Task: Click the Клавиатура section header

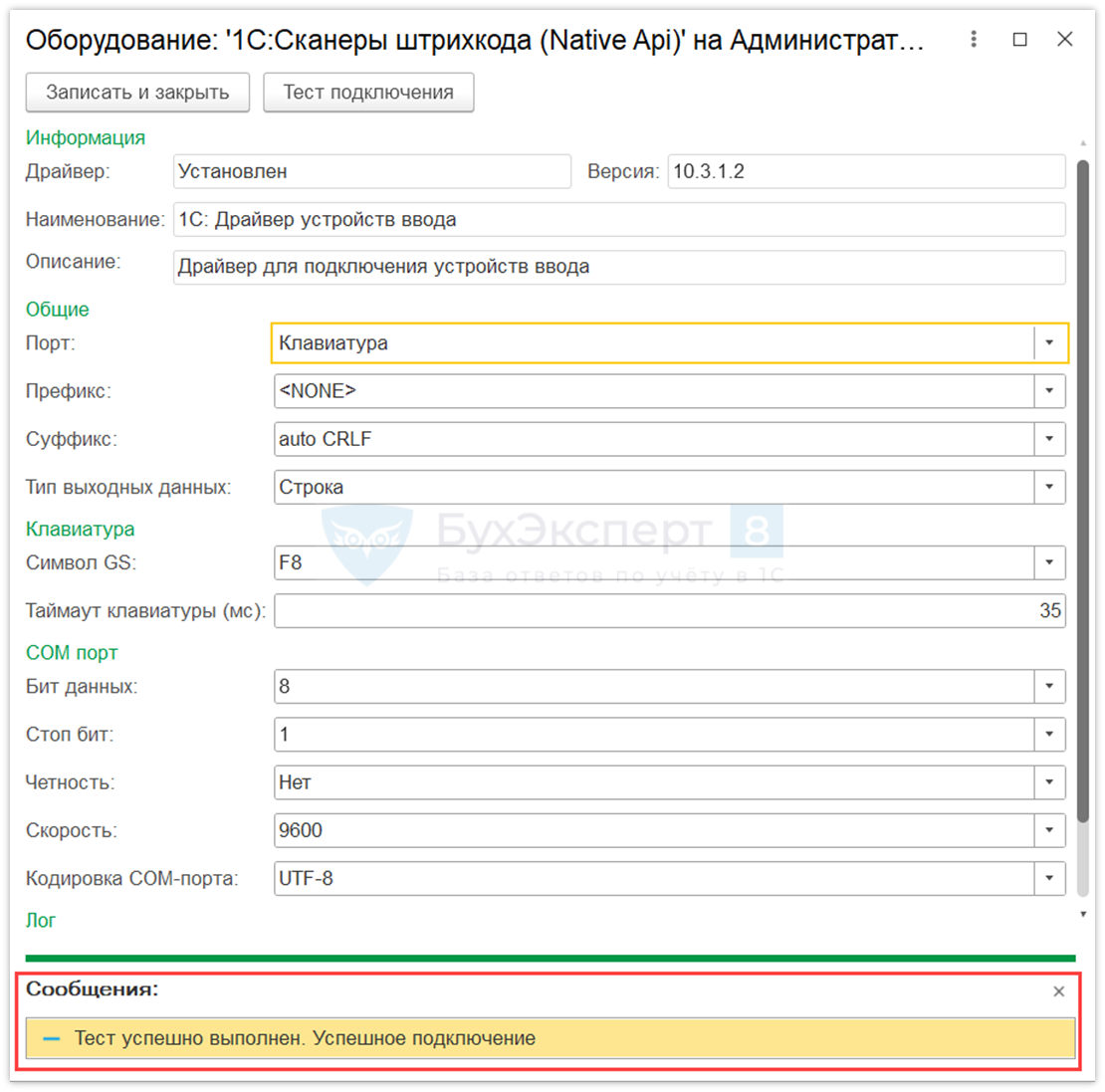Action: pyautogui.click(x=81, y=530)
